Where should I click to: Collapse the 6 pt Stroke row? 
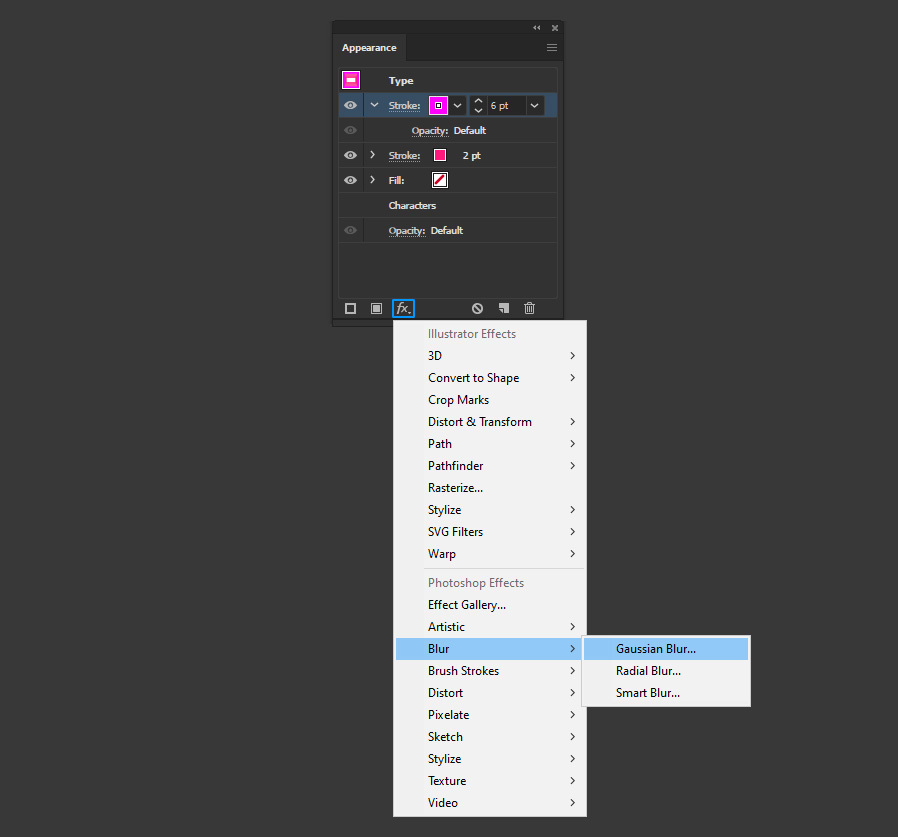(x=374, y=105)
